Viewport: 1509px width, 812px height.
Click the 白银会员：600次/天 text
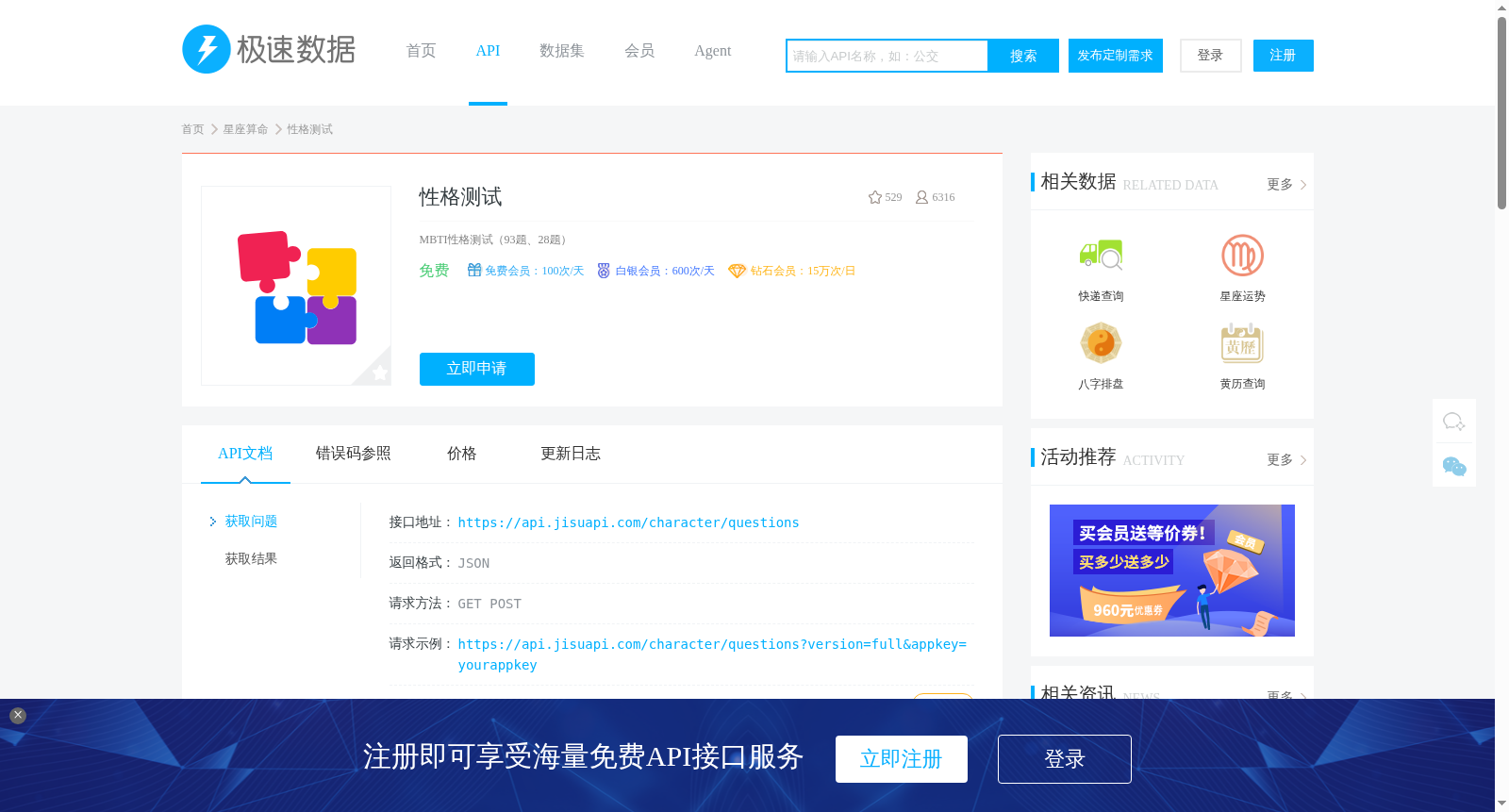pos(665,271)
